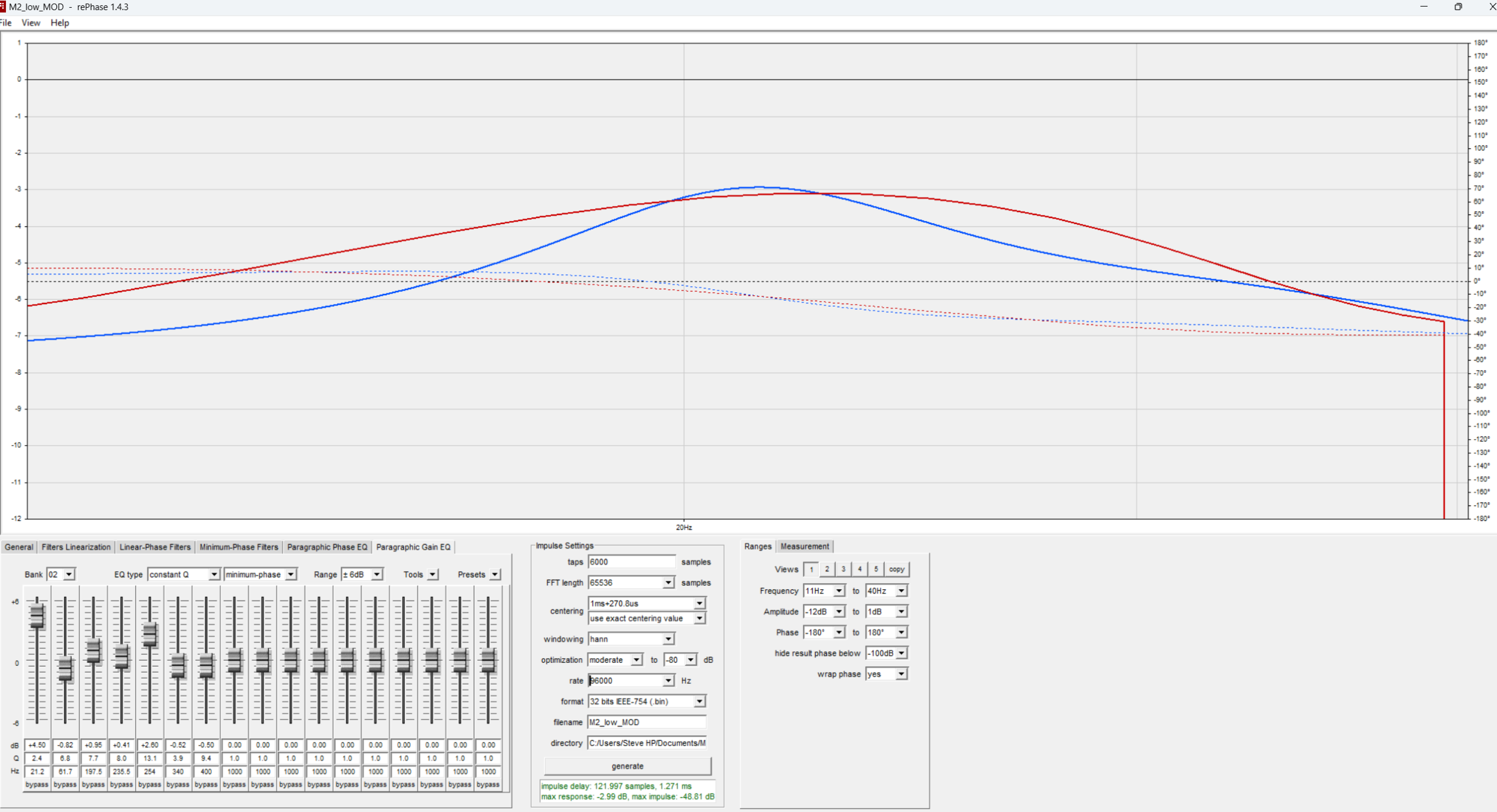Expand the FFT length 65536 dropdown

pyautogui.click(x=668, y=583)
